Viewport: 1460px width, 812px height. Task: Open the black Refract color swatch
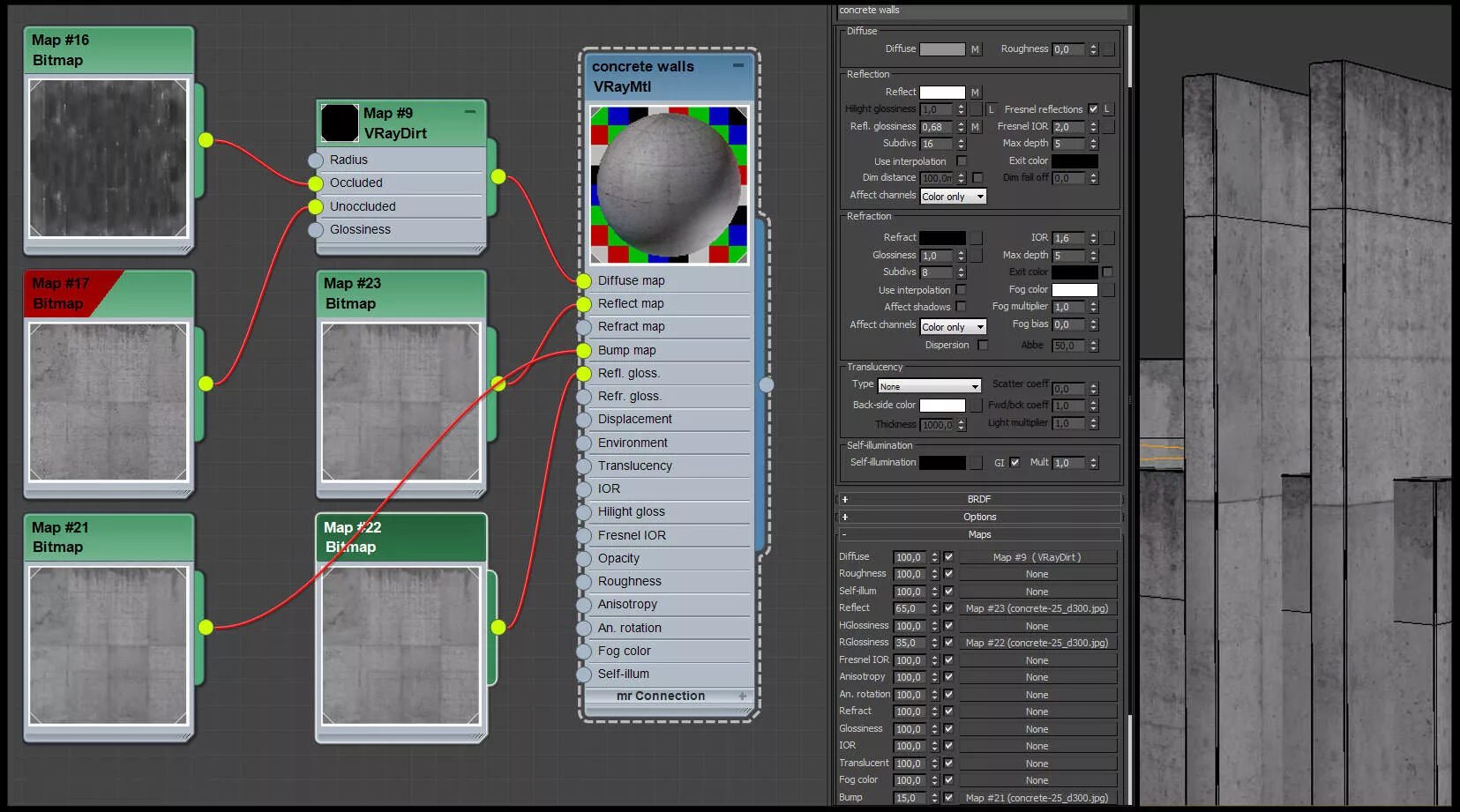[x=942, y=238]
